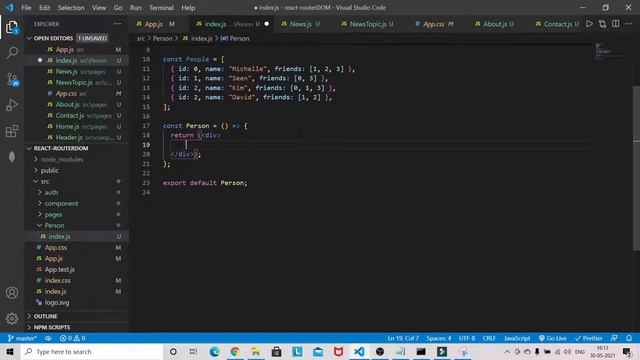Click the Go Live status bar button
Image resolution: width=640 pixels, height=360 pixels.
[x=553, y=338]
